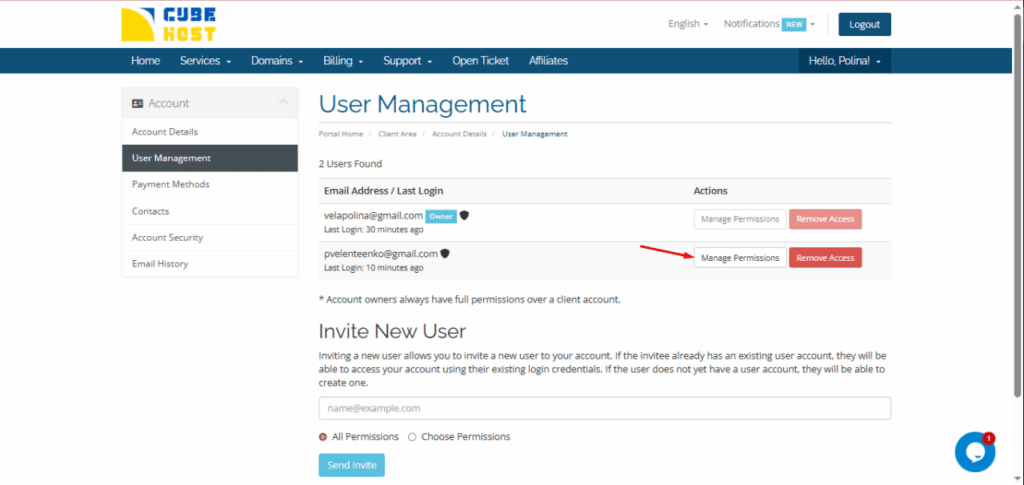Remove Access for pvelenteenko@gmail.com
The height and width of the screenshot is (485, 1024).
point(825,258)
